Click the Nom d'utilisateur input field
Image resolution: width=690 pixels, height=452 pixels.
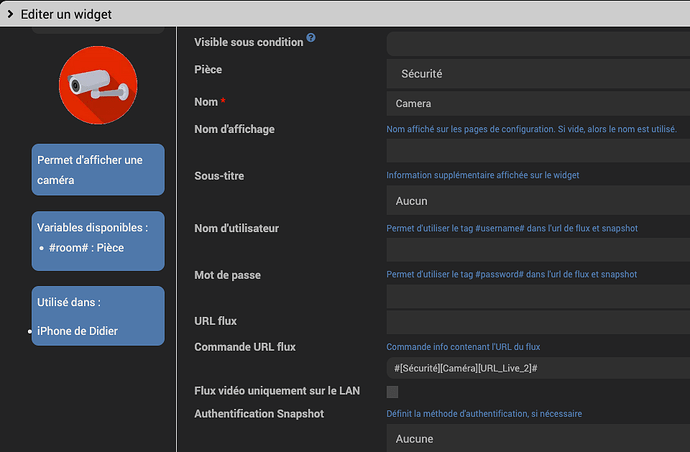[x=538, y=250]
